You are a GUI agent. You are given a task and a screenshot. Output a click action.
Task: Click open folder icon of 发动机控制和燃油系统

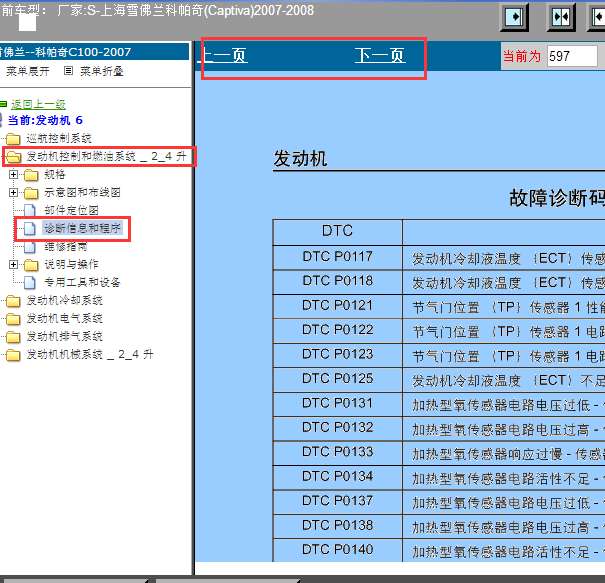tap(14, 157)
